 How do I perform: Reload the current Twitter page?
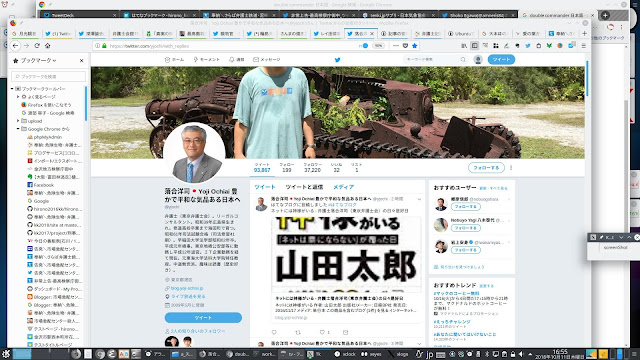pos(37,46)
